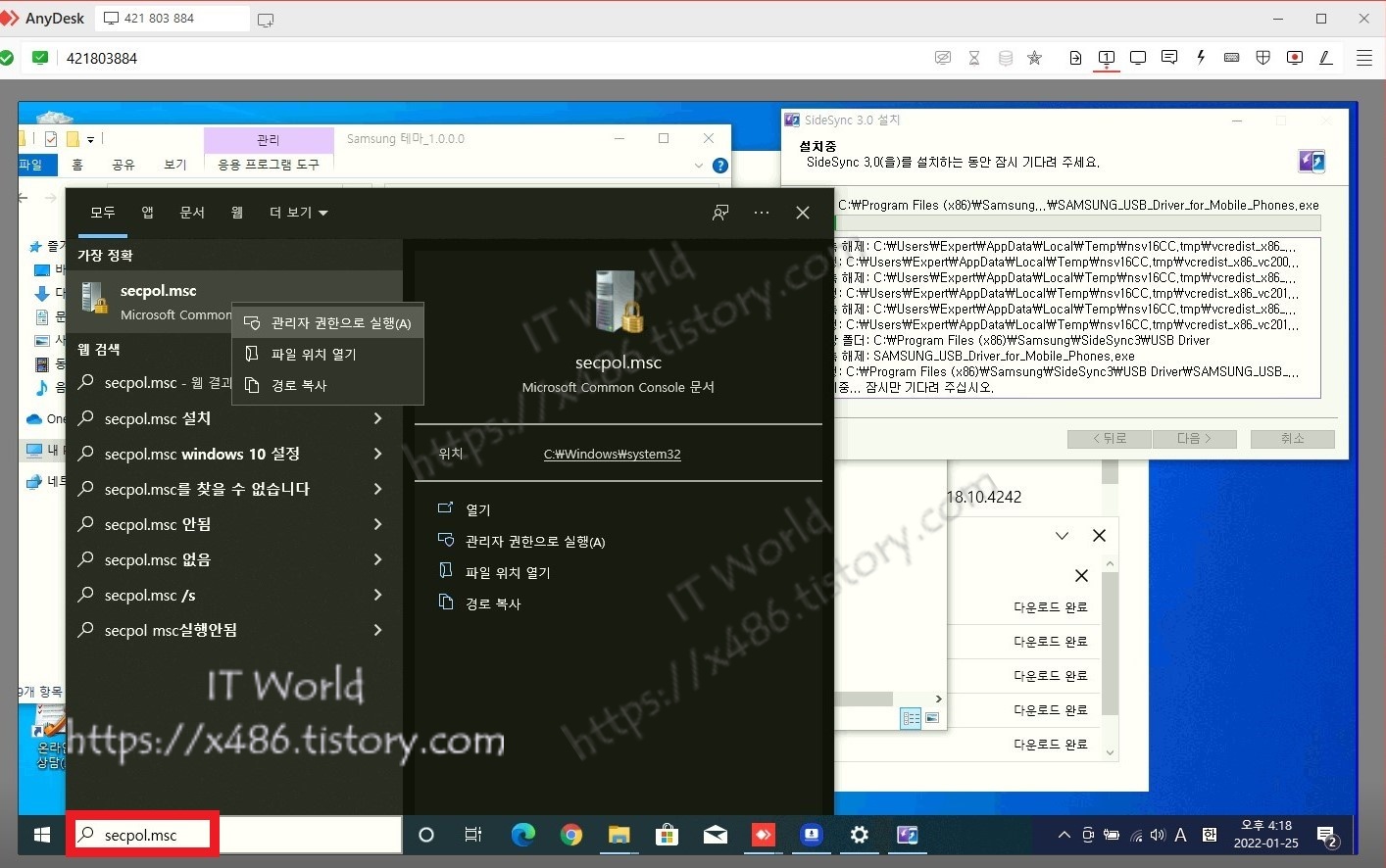Open the Windows Start button

(41, 835)
